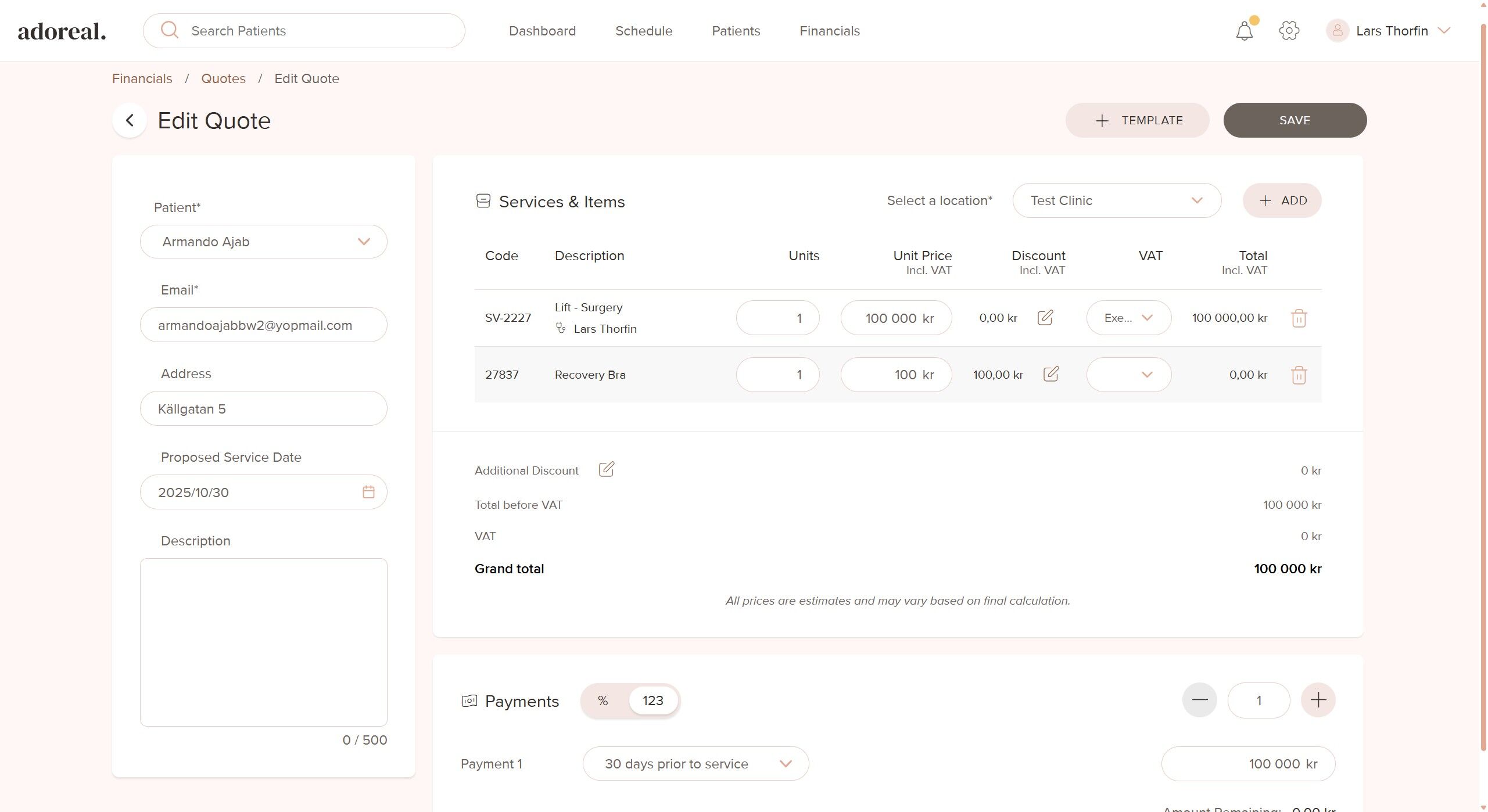Click the Quotes breadcrumb link
Image resolution: width=1488 pixels, height=812 pixels.
(223, 78)
